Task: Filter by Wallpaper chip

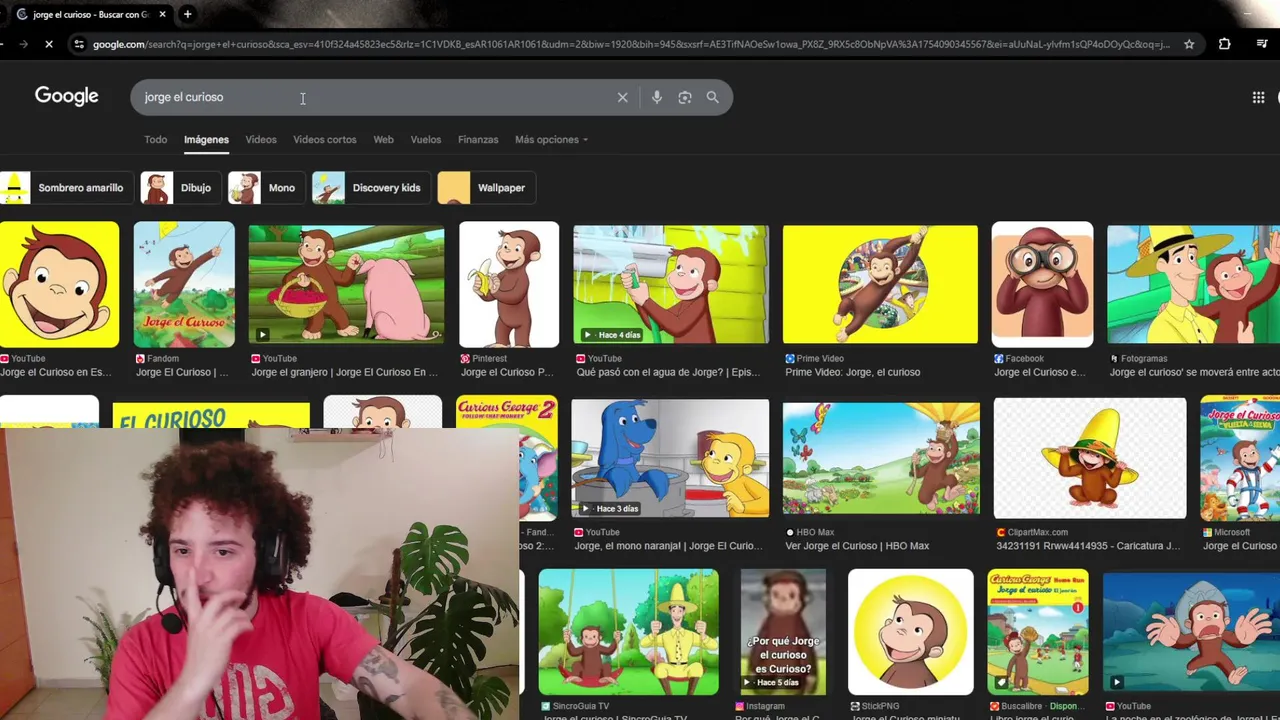Action: 486,188
